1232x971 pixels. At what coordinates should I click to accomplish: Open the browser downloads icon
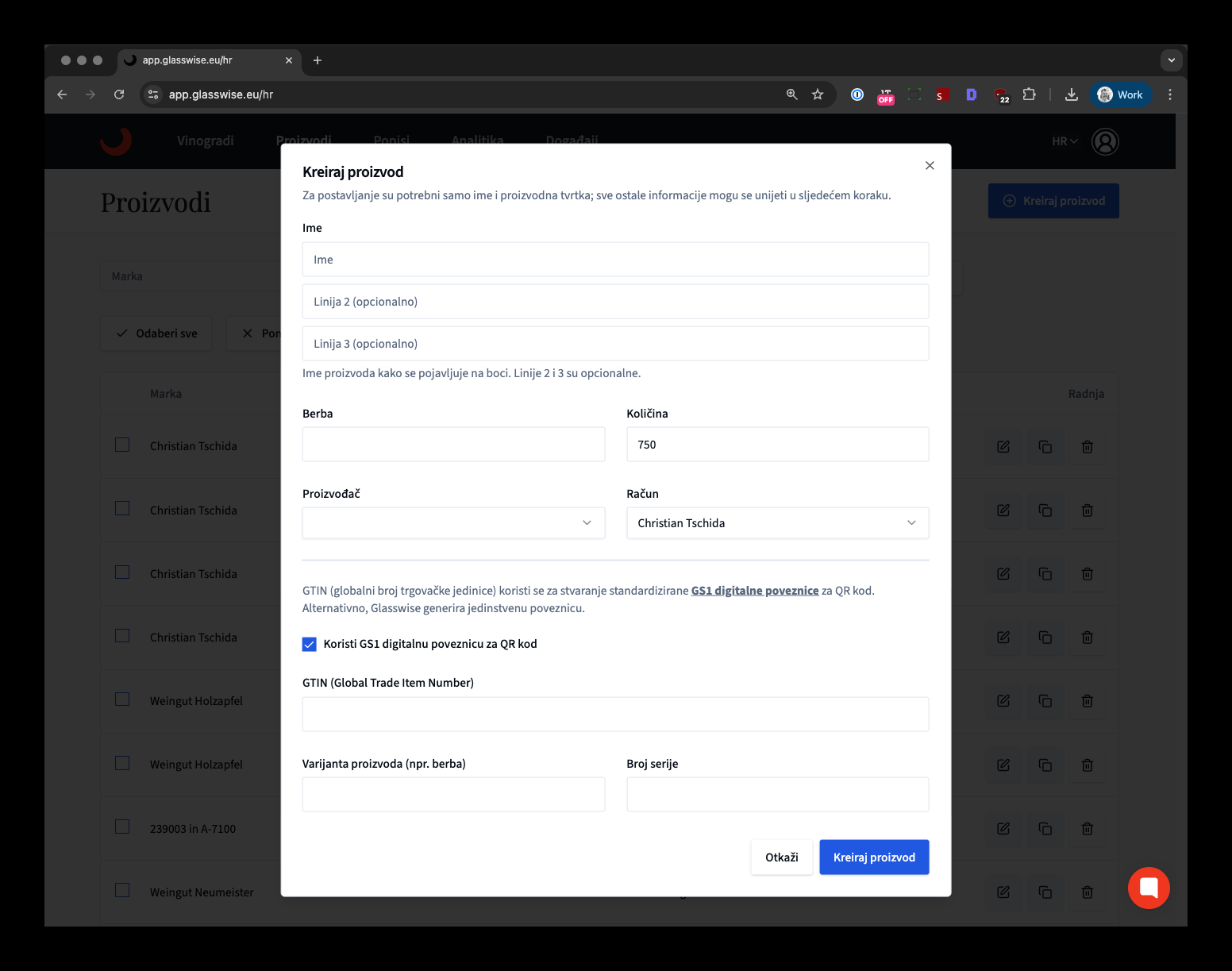coord(1072,94)
